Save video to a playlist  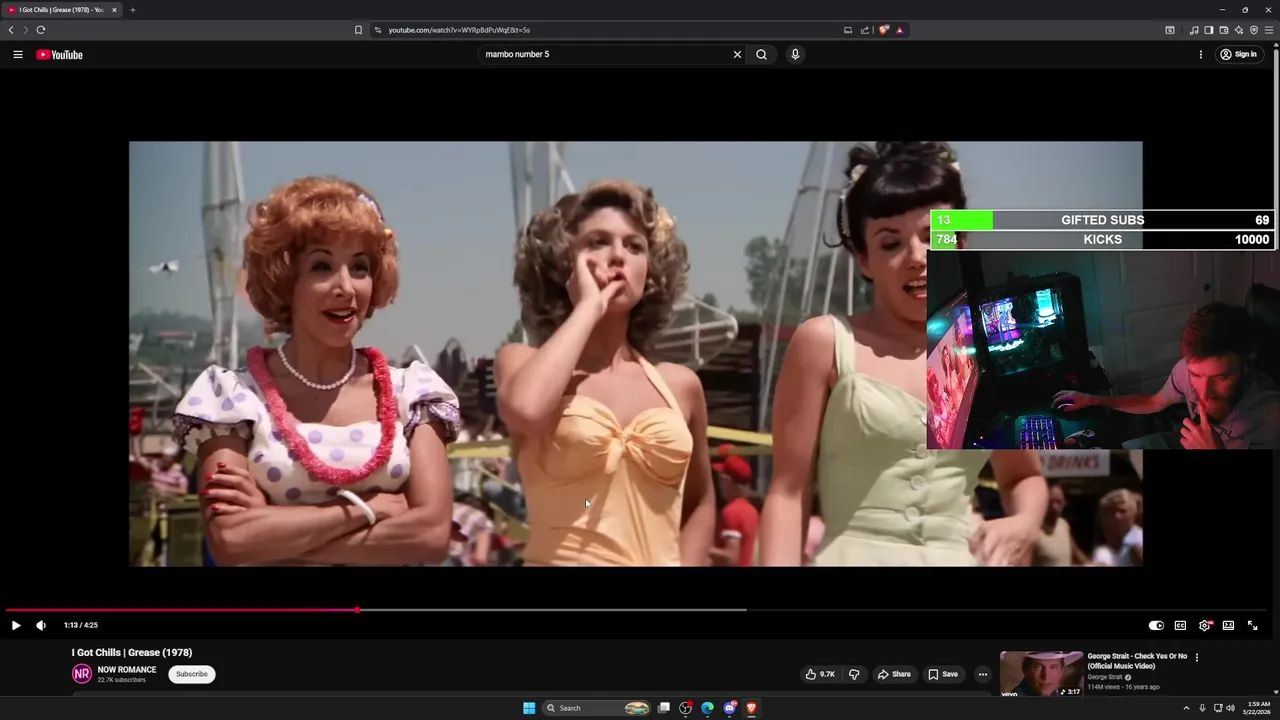[x=943, y=674]
